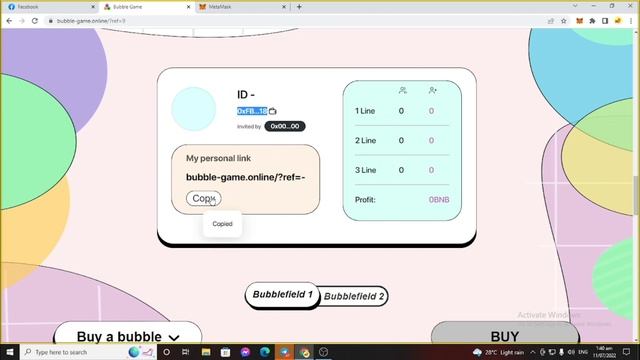
Task: Open Telegram from the taskbar
Action: (x=284, y=352)
